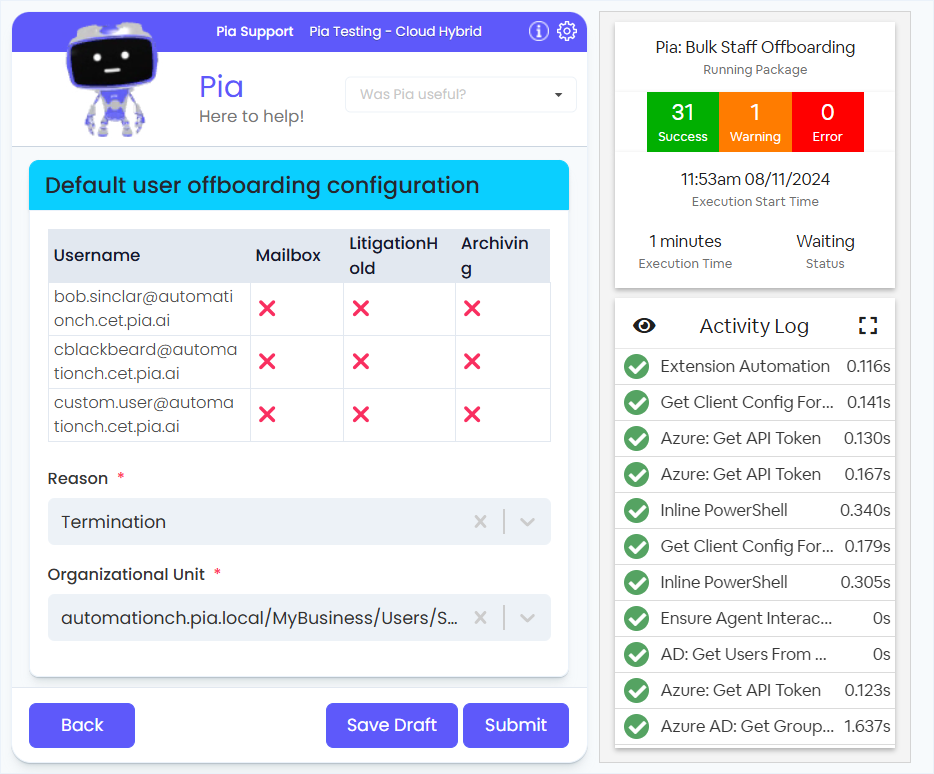Open the "Was Pia useful?" dropdown
This screenshot has width=934, height=774.
(x=460, y=94)
